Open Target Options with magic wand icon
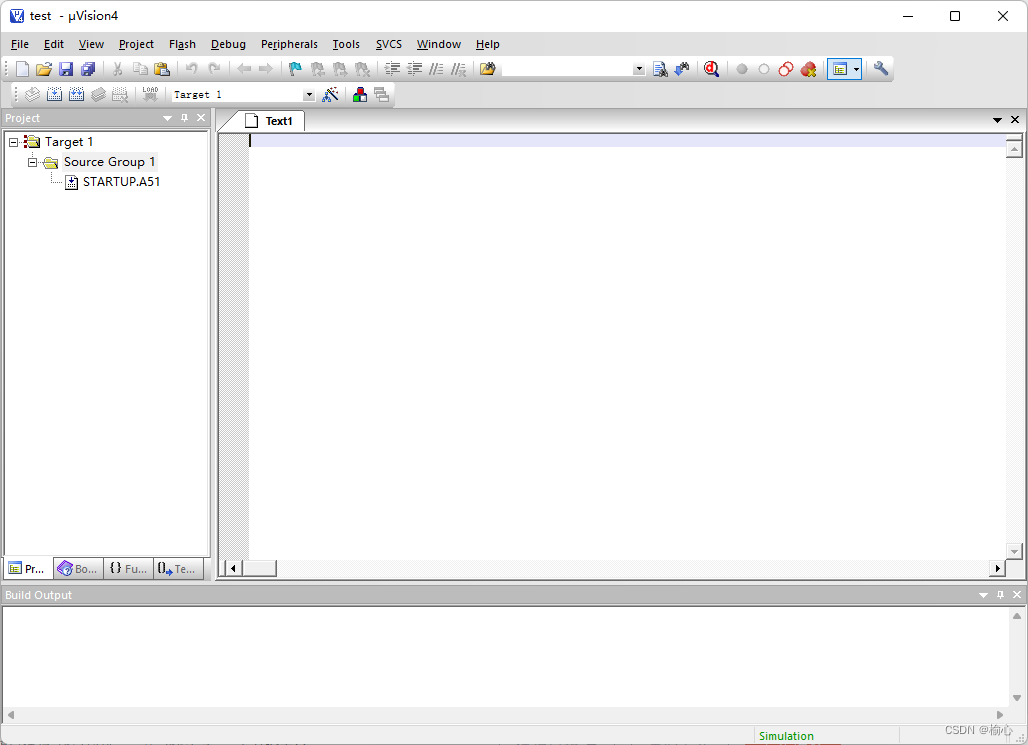Screen dimensions: 1028x745 [330, 94]
